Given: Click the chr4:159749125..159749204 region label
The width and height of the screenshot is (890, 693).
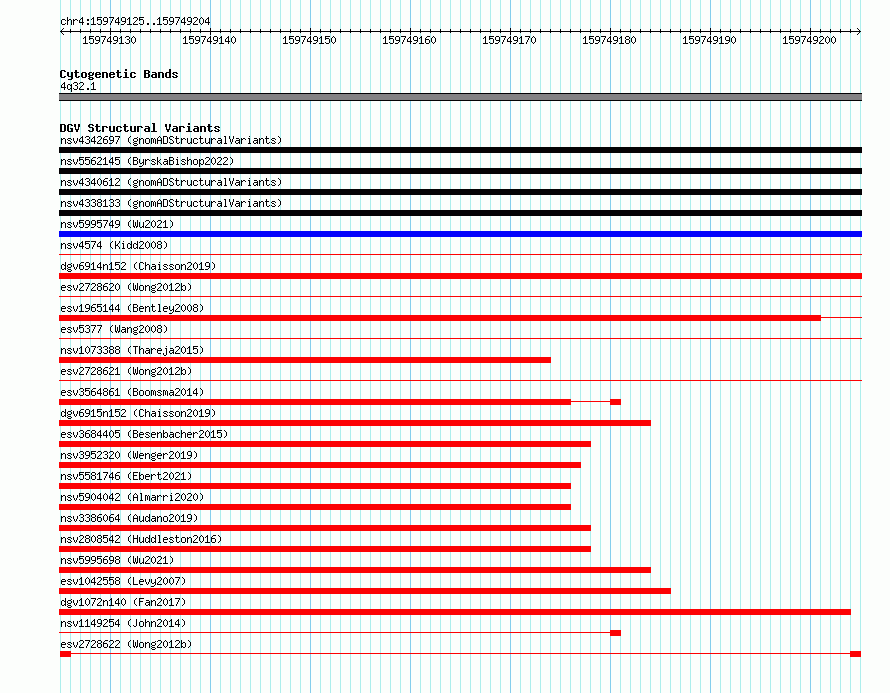Looking at the screenshot, I should (135, 21).
